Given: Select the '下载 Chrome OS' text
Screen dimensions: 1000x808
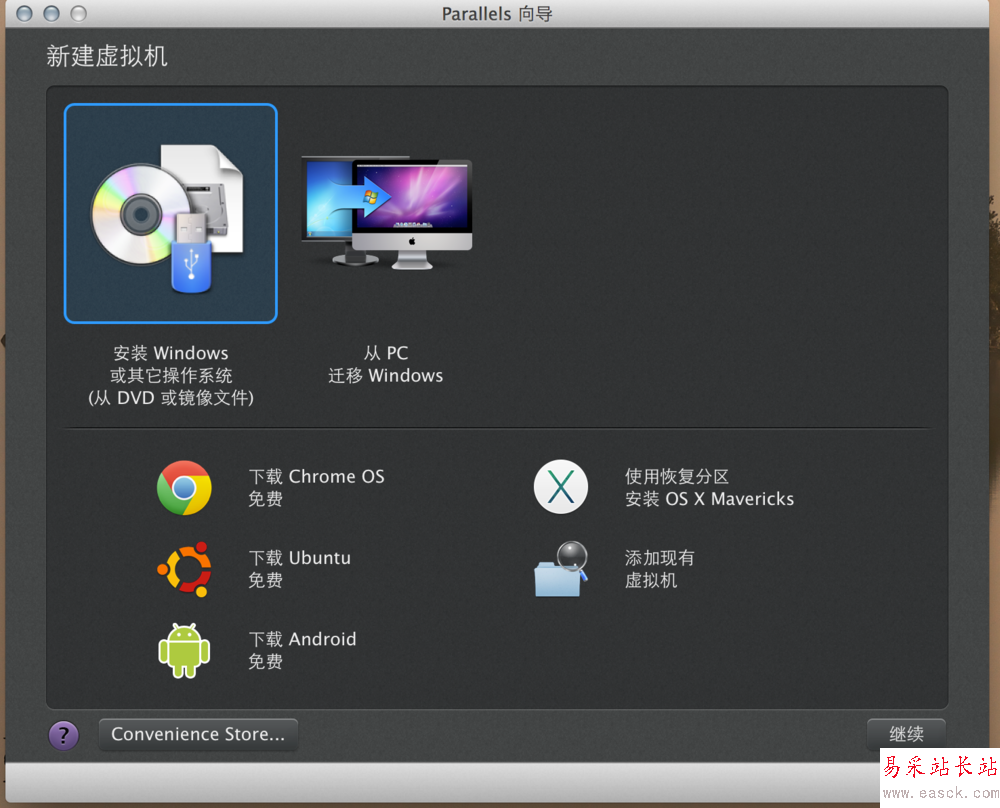Looking at the screenshot, I should click(317, 476).
